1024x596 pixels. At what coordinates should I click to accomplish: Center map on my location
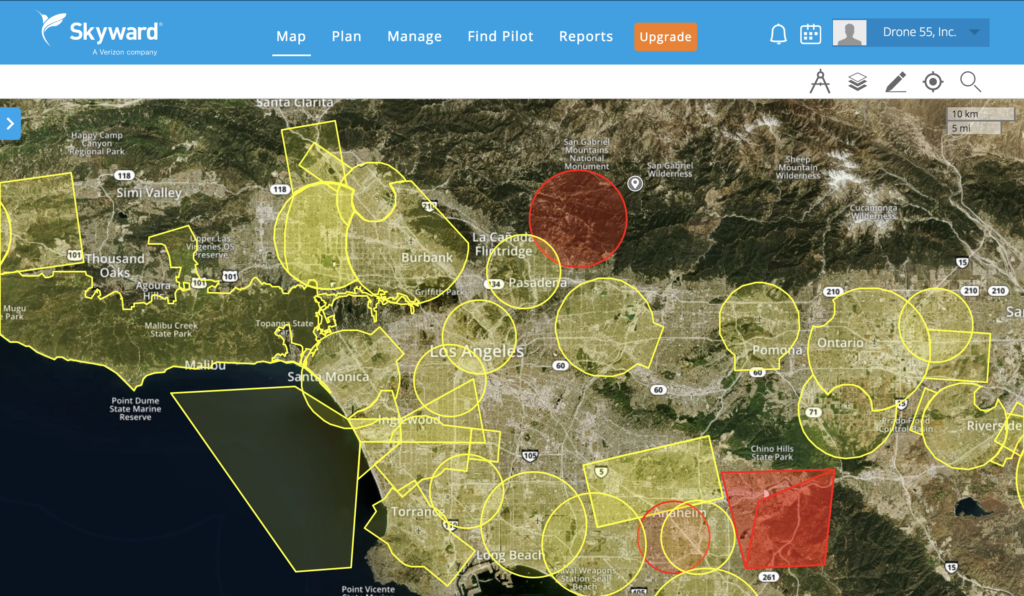coord(933,82)
